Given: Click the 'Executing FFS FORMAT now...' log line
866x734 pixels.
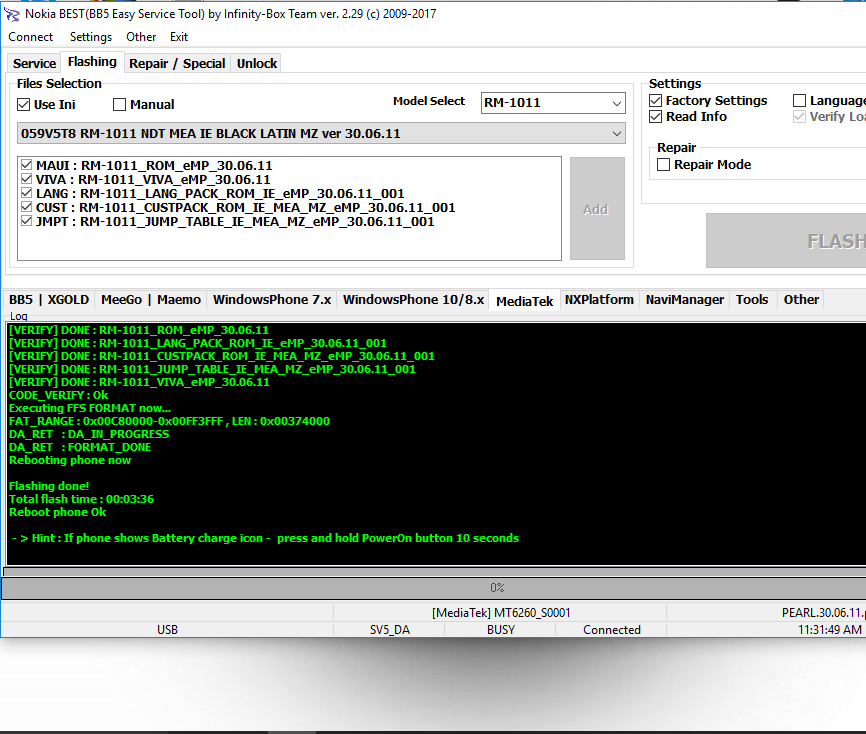Looking at the screenshot, I should point(90,408).
